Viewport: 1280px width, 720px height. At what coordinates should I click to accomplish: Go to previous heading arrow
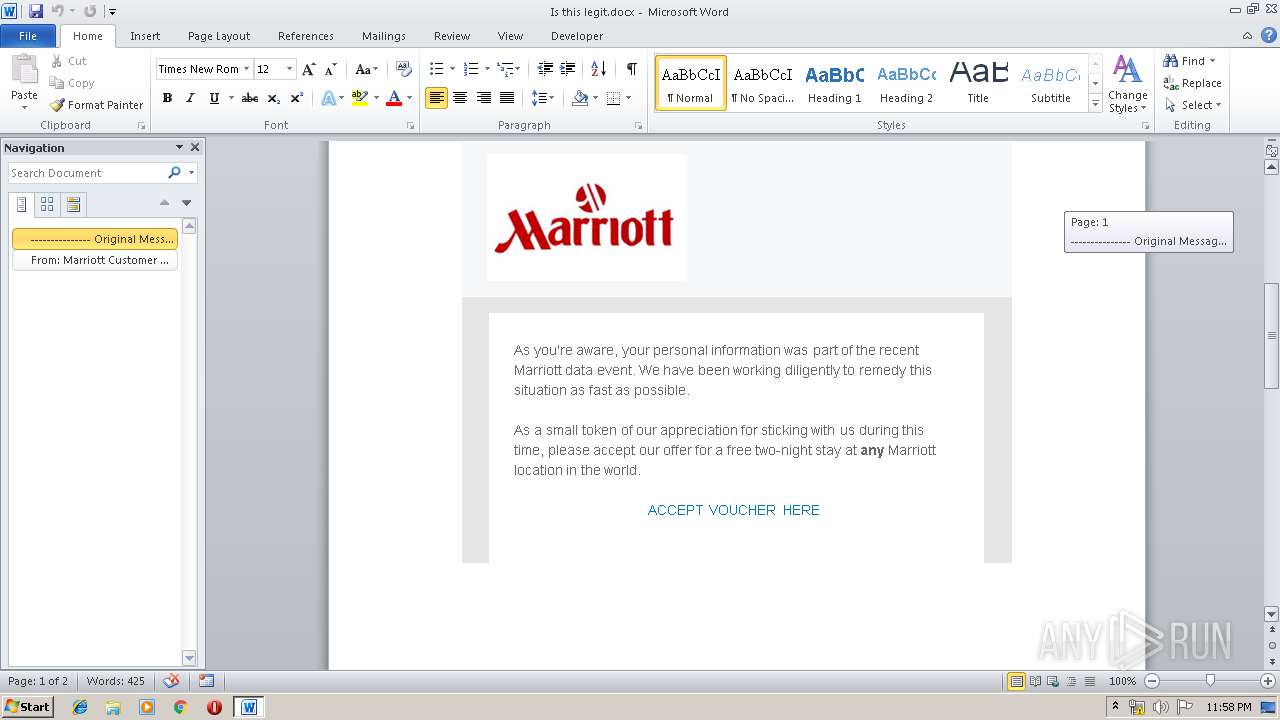coord(165,203)
